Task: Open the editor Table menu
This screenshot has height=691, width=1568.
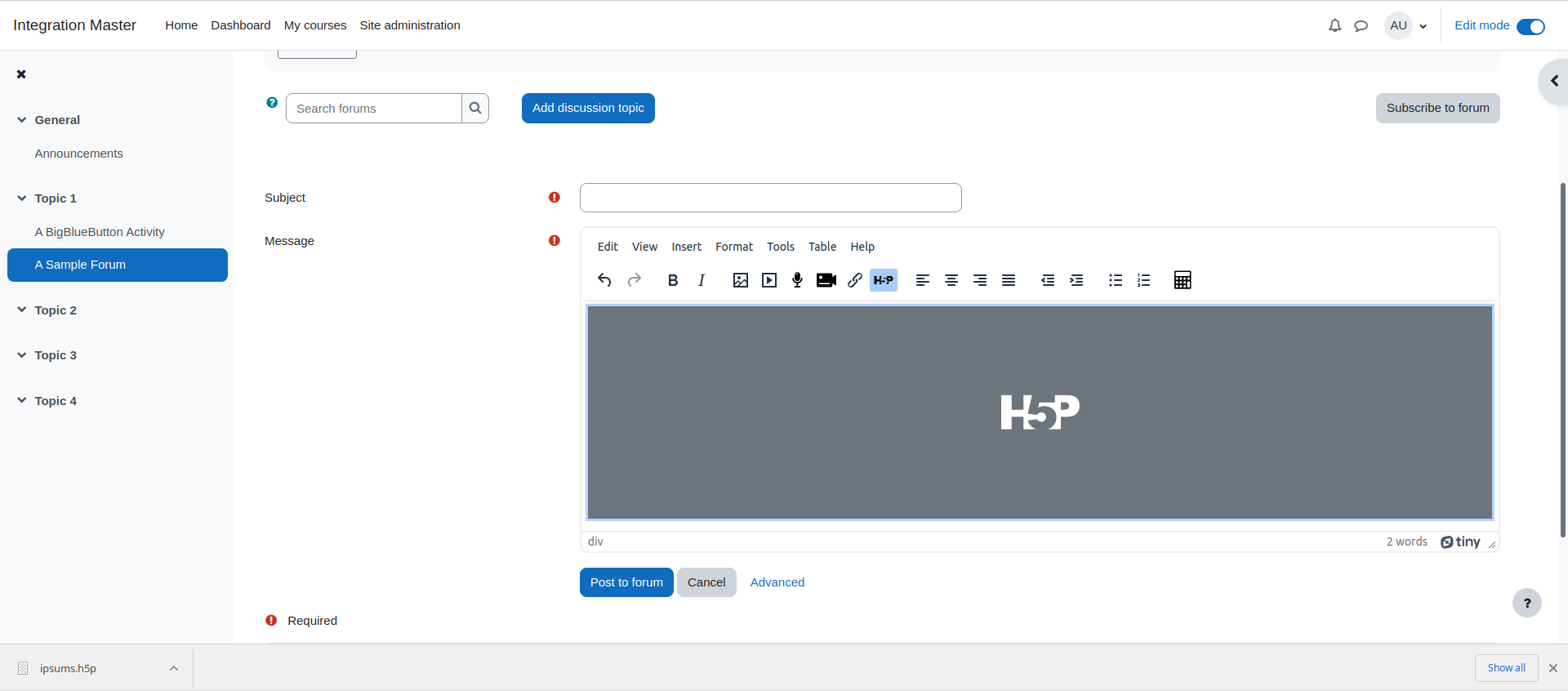Action: coord(822,247)
